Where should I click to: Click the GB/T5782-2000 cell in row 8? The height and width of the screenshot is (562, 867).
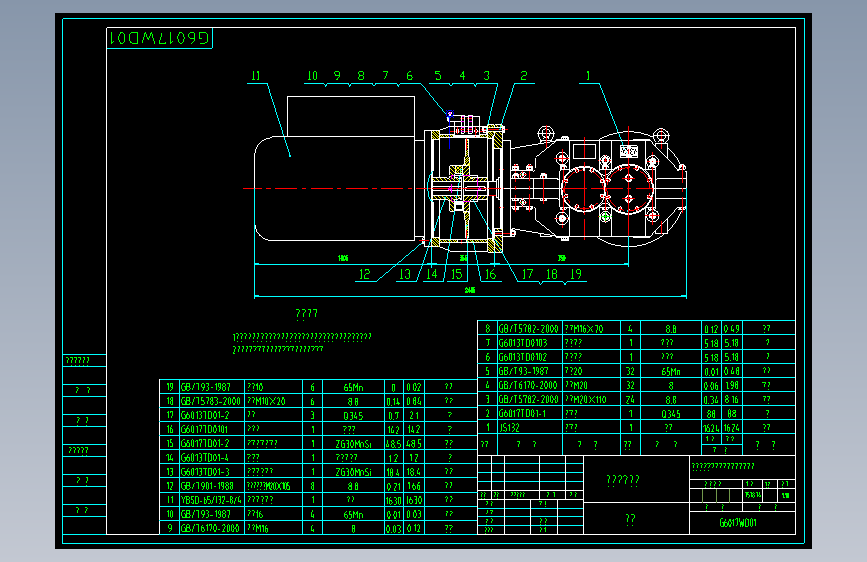point(529,329)
